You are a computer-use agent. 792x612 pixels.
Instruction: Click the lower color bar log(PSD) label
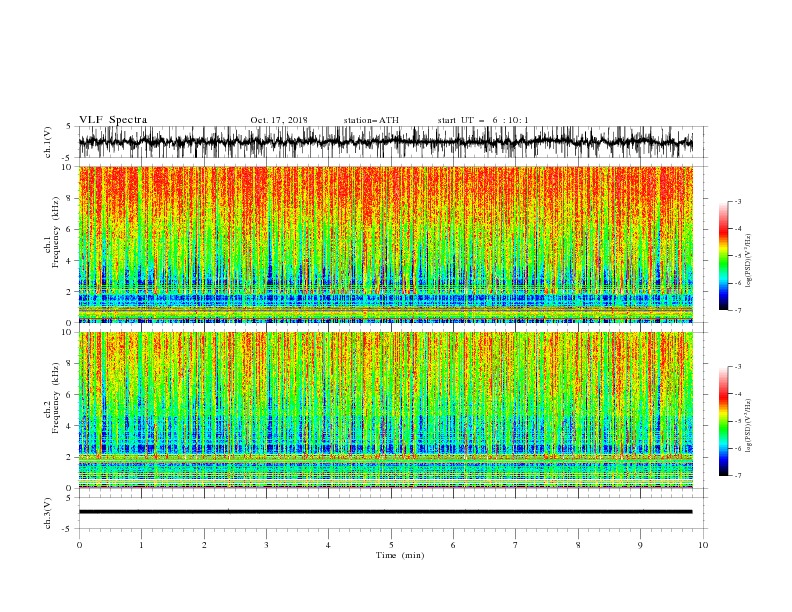click(748, 426)
